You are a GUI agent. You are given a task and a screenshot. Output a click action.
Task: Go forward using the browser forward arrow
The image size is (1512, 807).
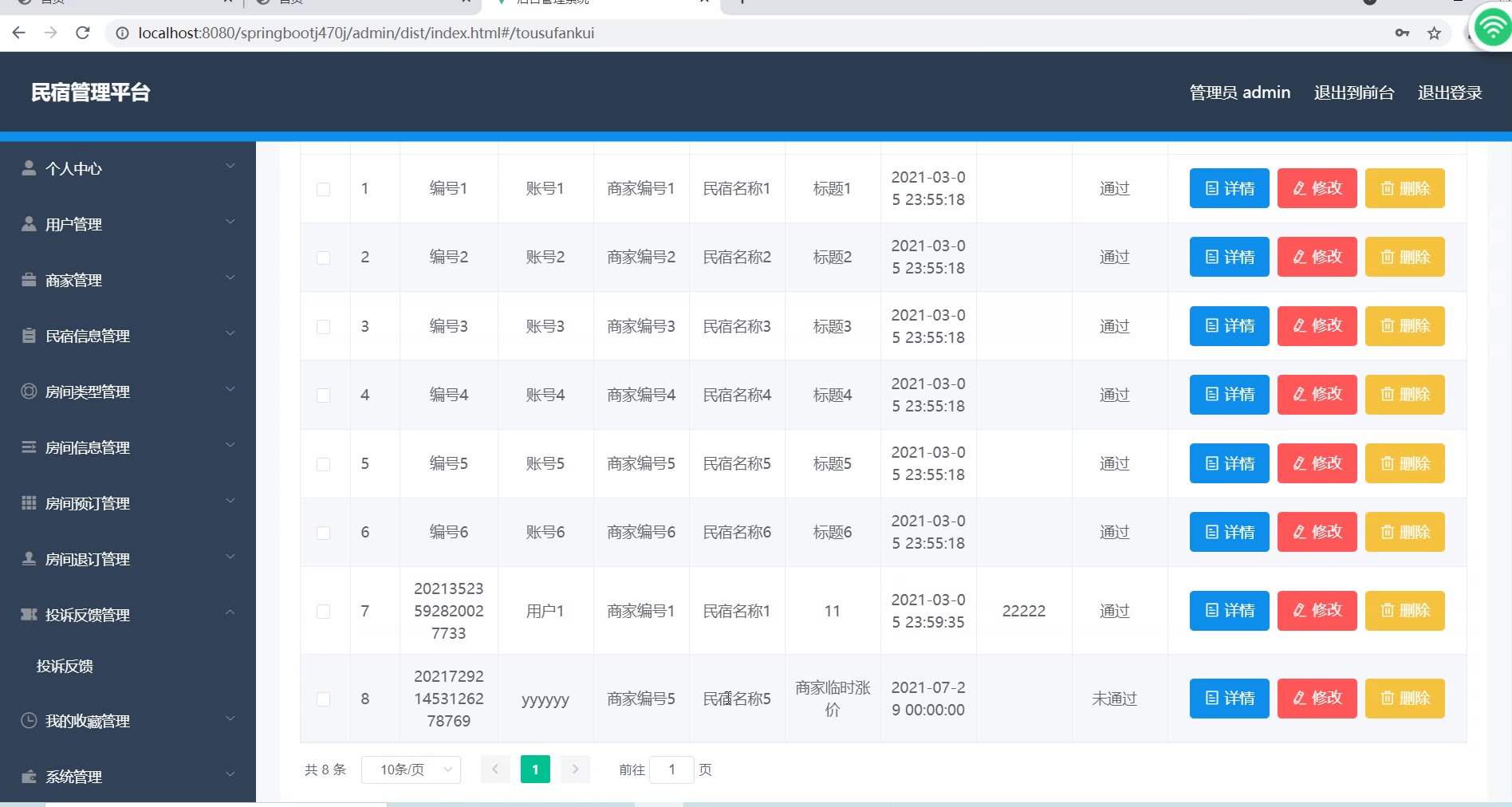point(51,33)
